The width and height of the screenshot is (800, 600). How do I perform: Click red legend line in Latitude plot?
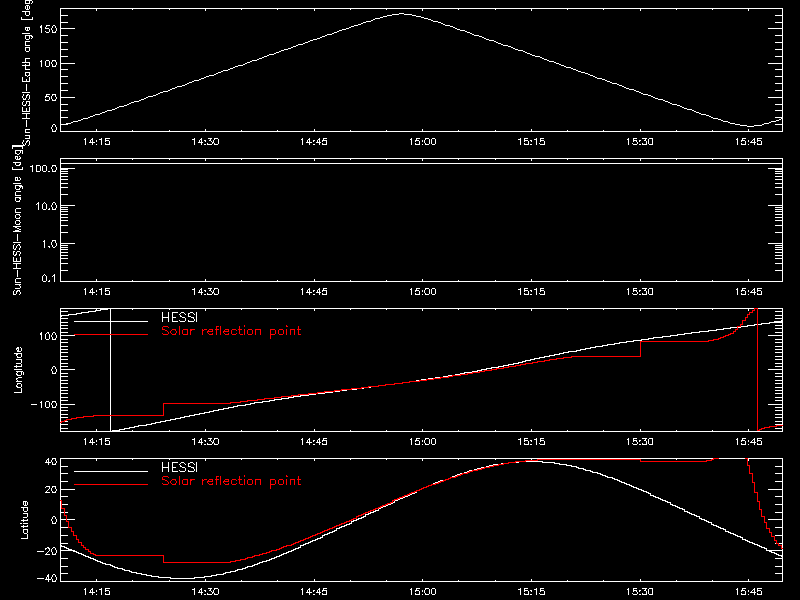[111, 485]
